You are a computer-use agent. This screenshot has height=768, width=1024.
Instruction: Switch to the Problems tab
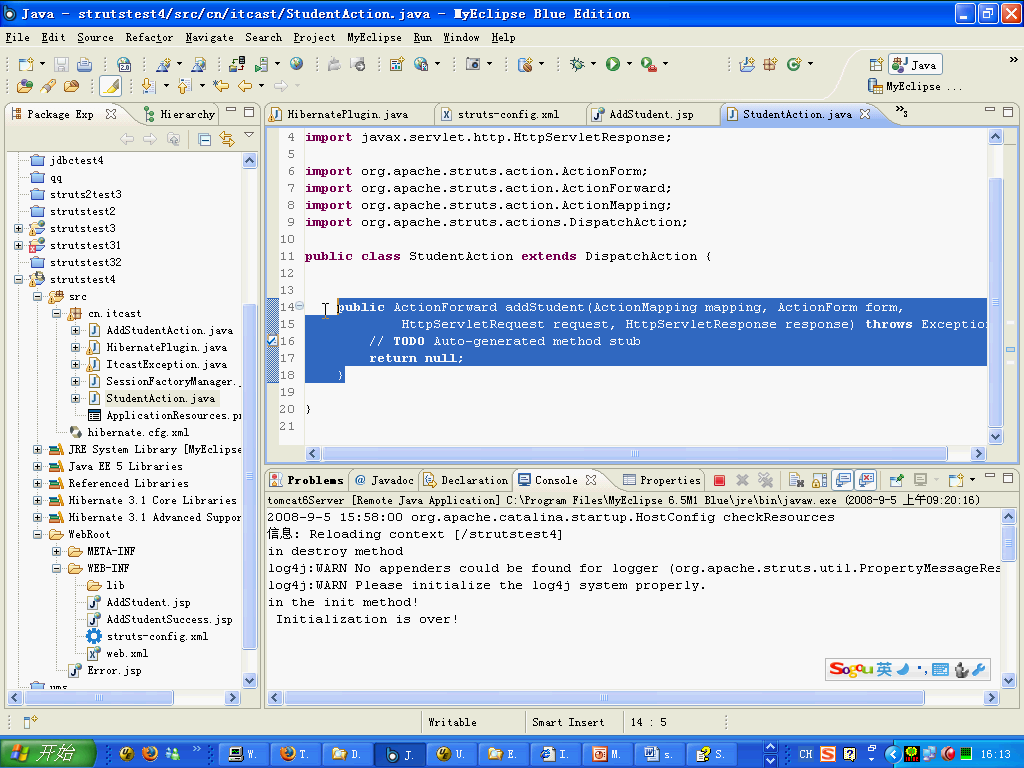307,480
